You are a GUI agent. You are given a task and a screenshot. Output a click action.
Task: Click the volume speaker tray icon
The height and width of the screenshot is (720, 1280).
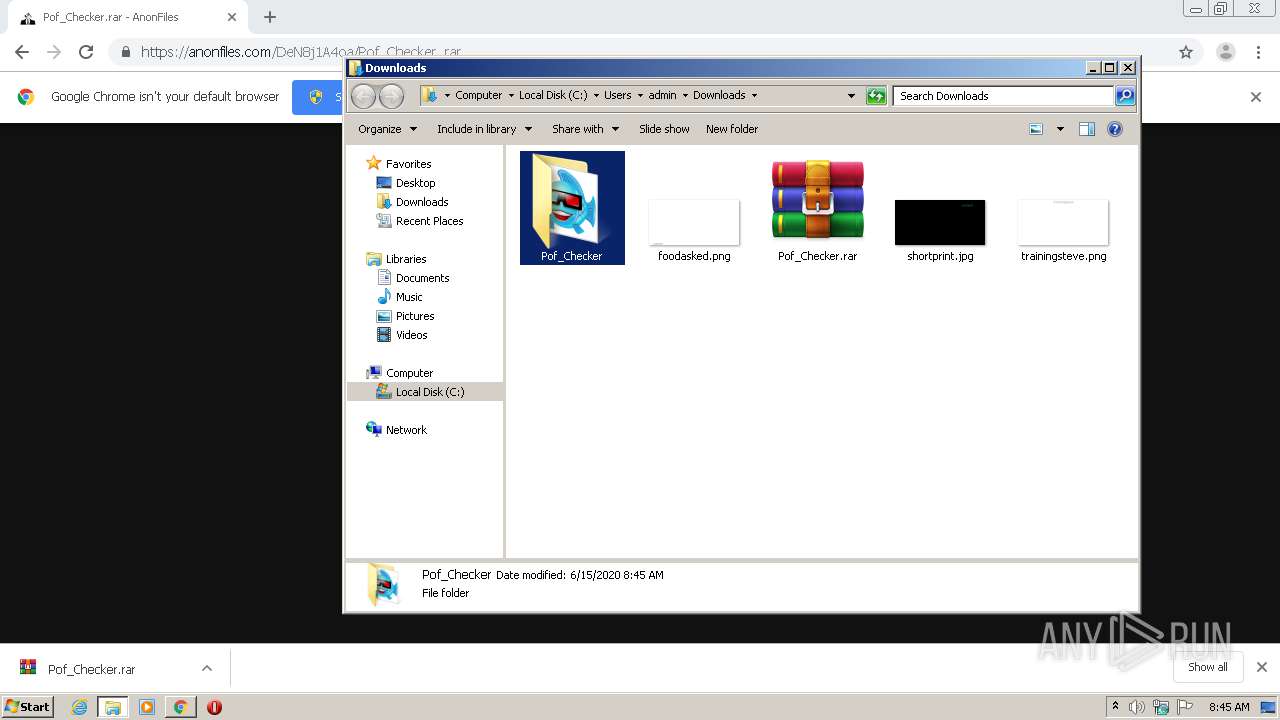pos(1137,707)
